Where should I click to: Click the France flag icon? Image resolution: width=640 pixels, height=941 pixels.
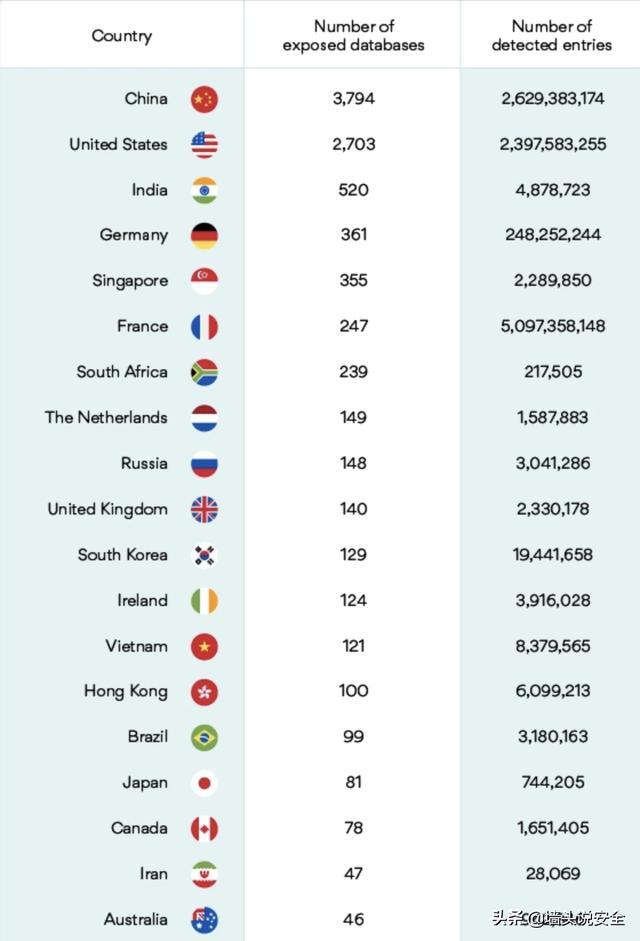[x=204, y=327]
